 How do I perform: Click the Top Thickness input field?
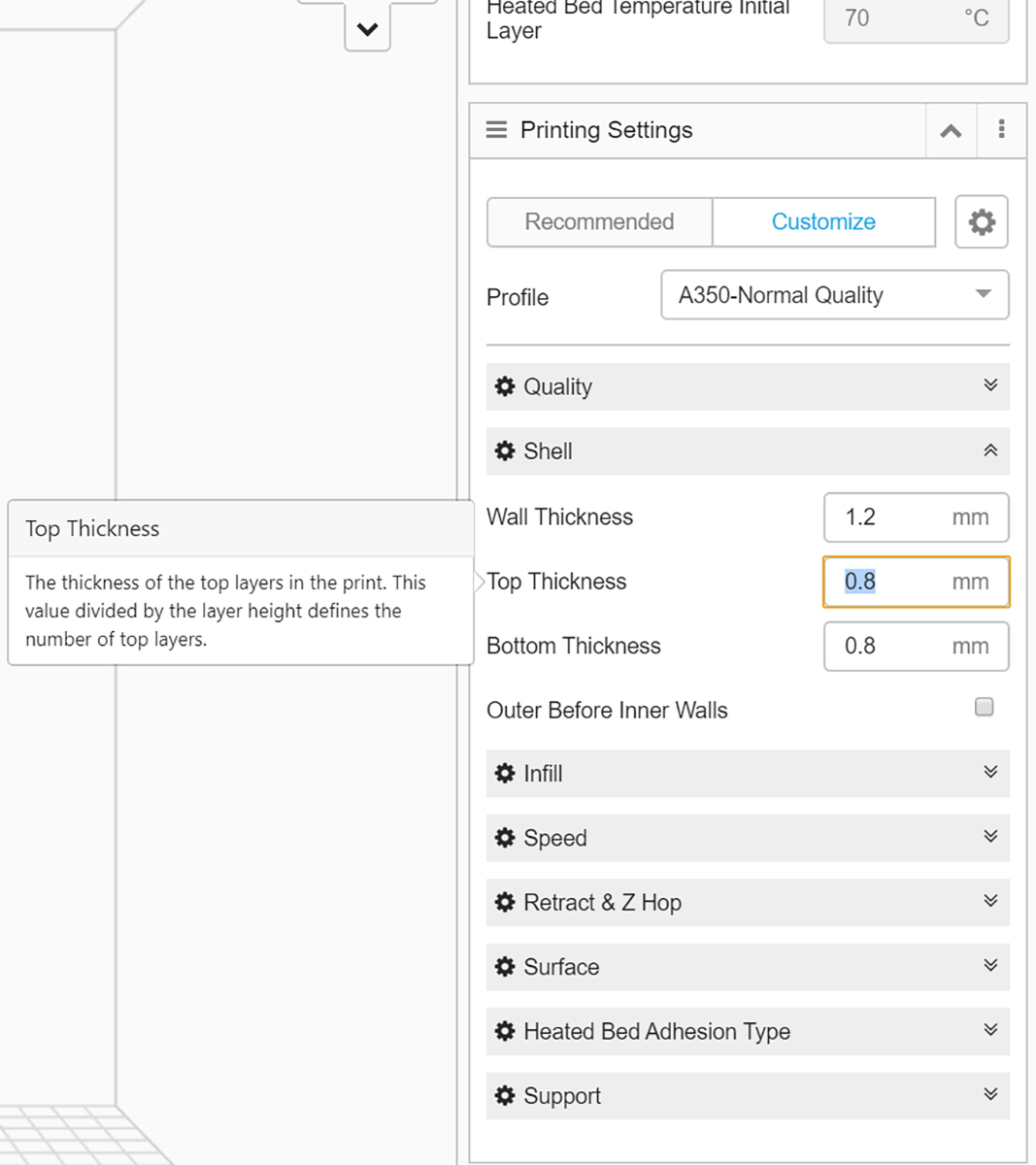click(x=916, y=582)
